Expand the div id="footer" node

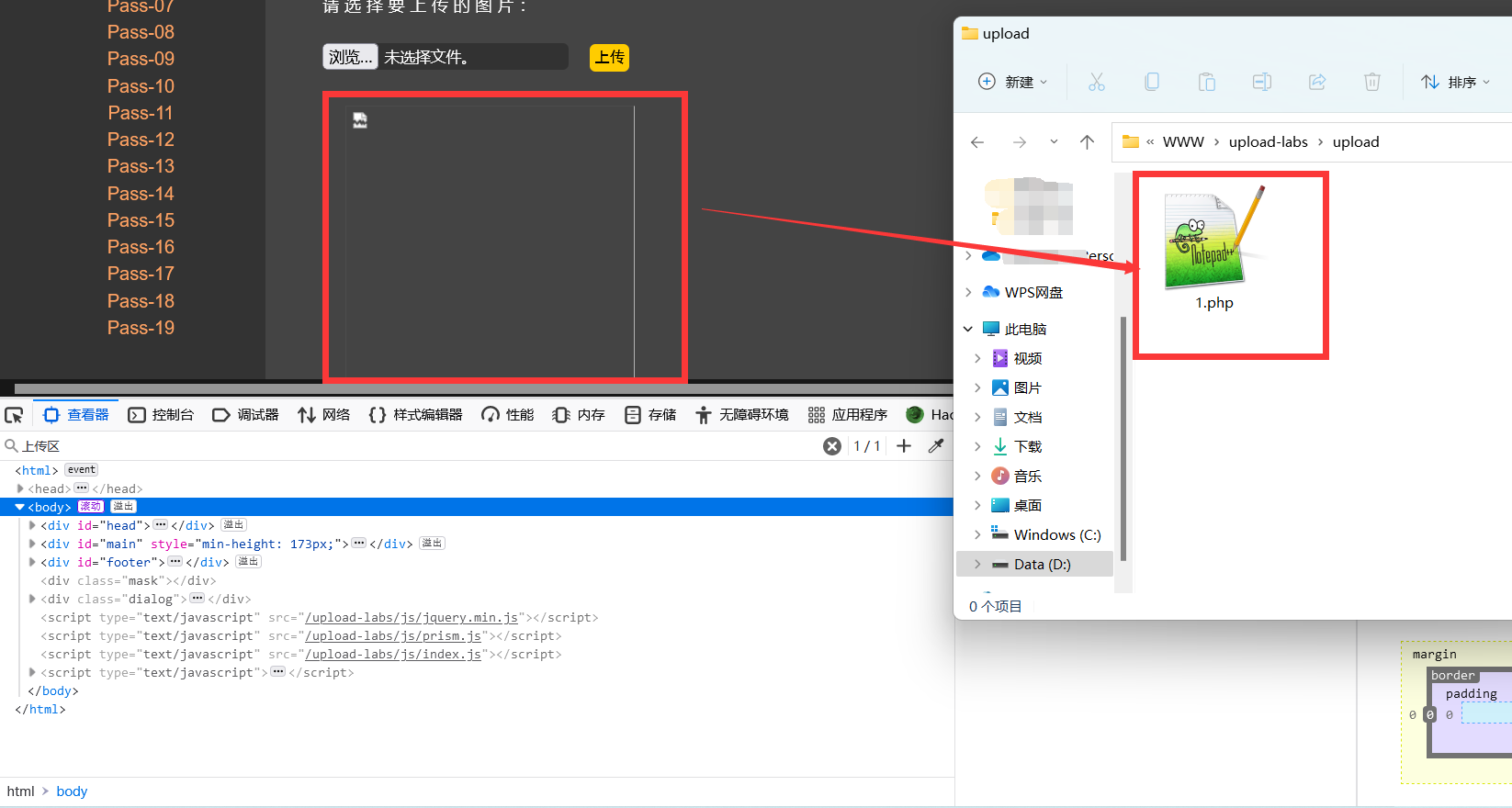point(32,562)
